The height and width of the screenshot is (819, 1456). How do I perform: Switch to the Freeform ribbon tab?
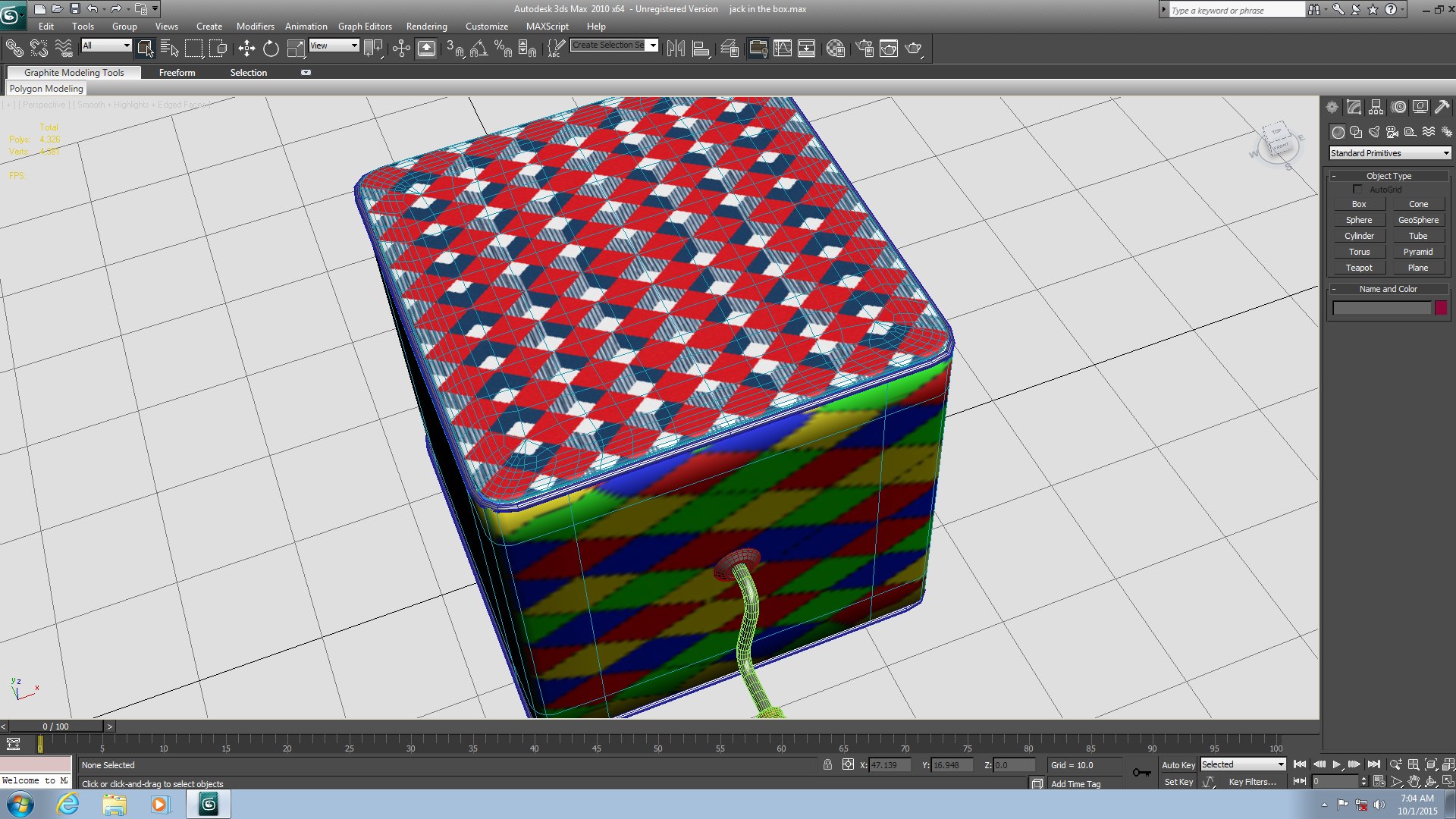(177, 73)
